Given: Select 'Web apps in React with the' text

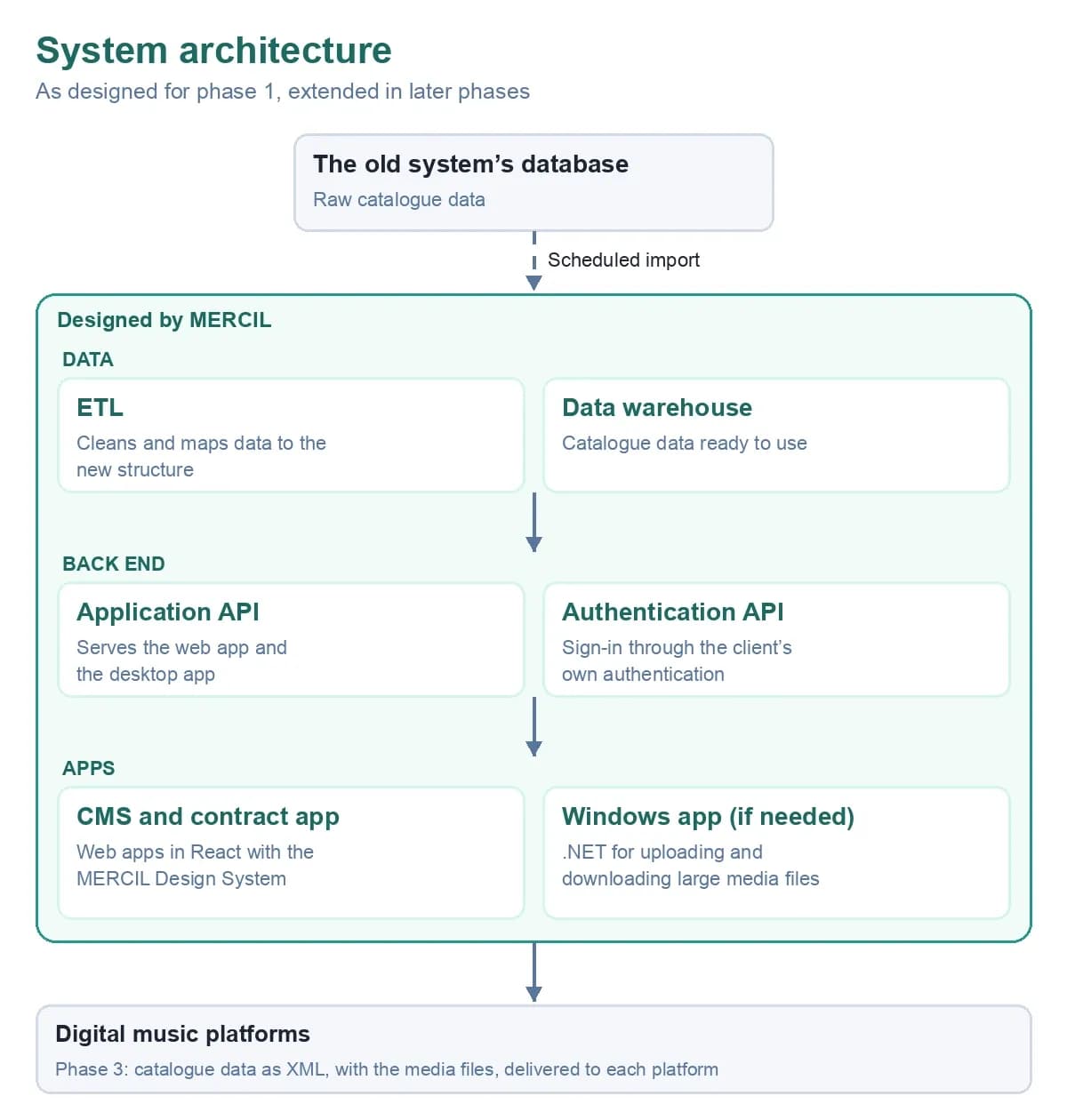Looking at the screenshot, I should (x=195, y=852).
